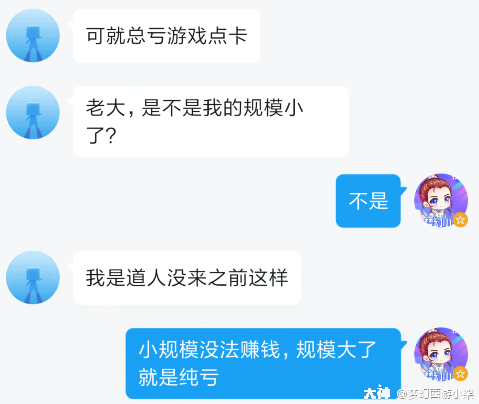Tap banner label under avatar near "不是"

click(x=438, y=222)
